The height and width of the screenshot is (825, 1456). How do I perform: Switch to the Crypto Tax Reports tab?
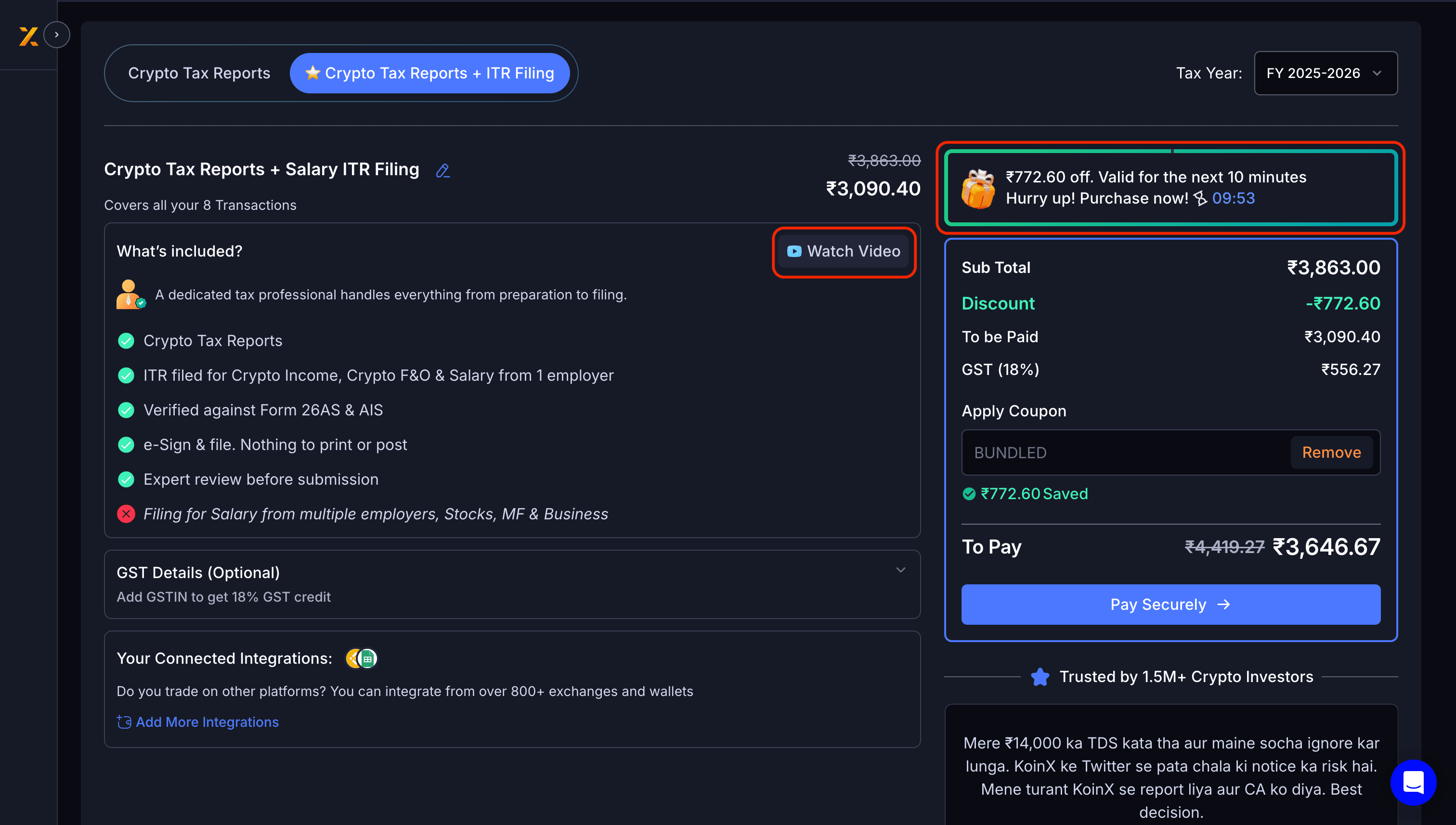tap(199, 73)
